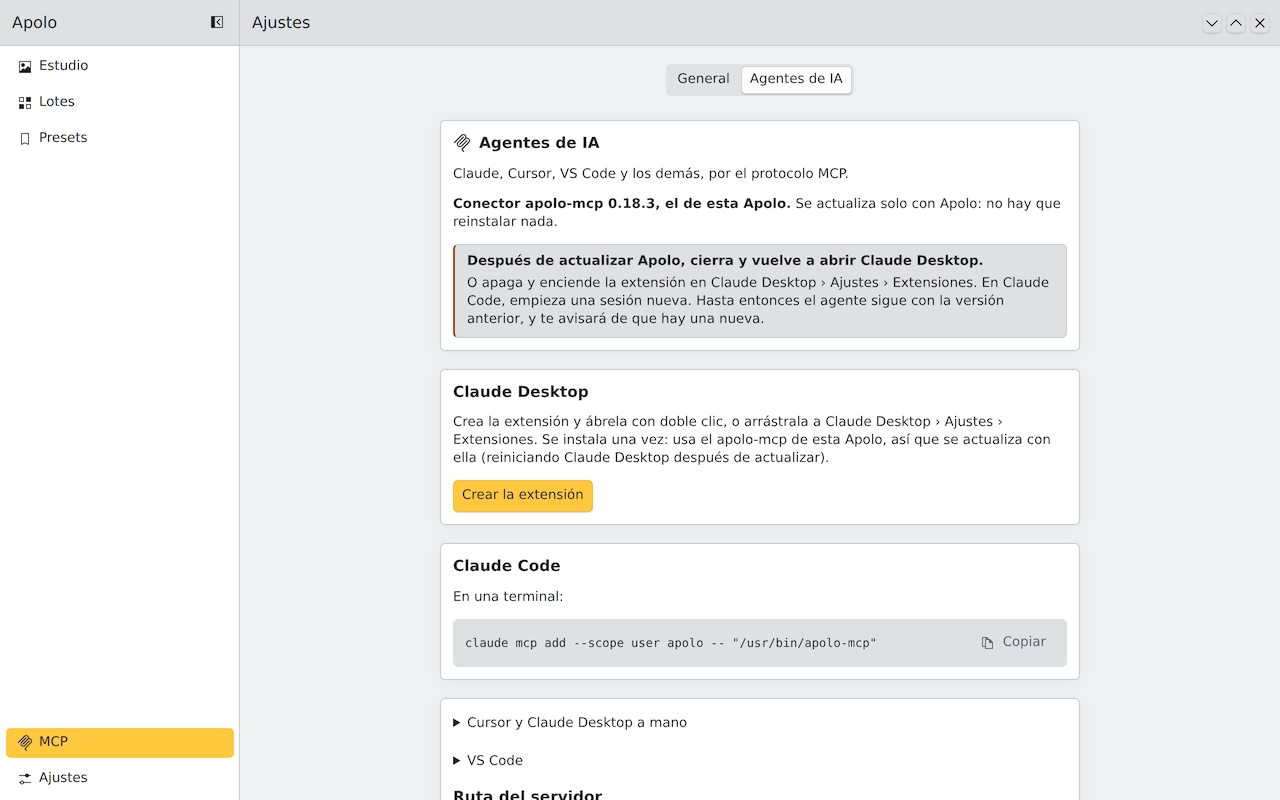
Task: Click the Claude Desktop heading
Action: coord(521,392)
